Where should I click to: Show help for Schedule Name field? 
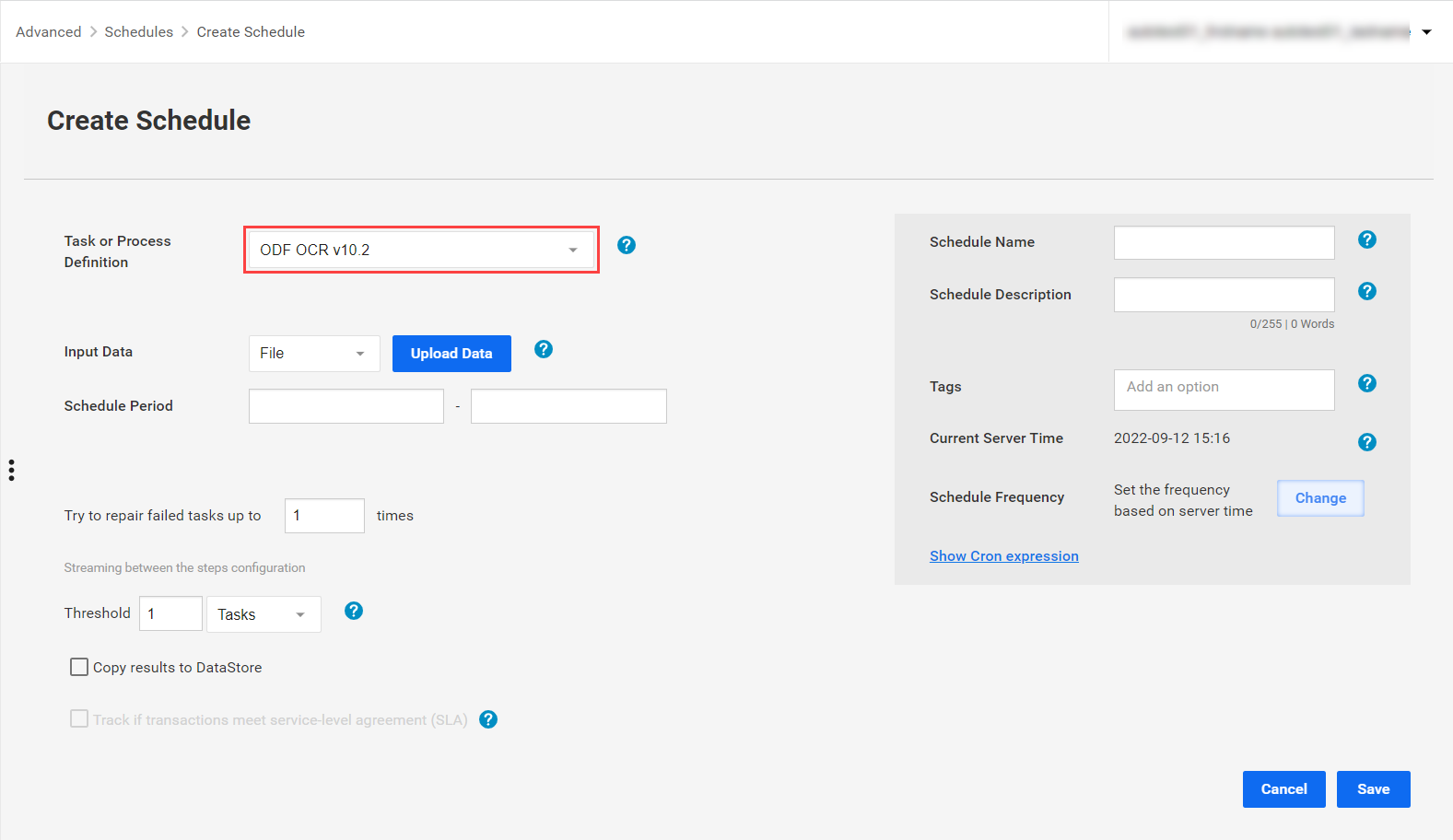[1367, 239]
